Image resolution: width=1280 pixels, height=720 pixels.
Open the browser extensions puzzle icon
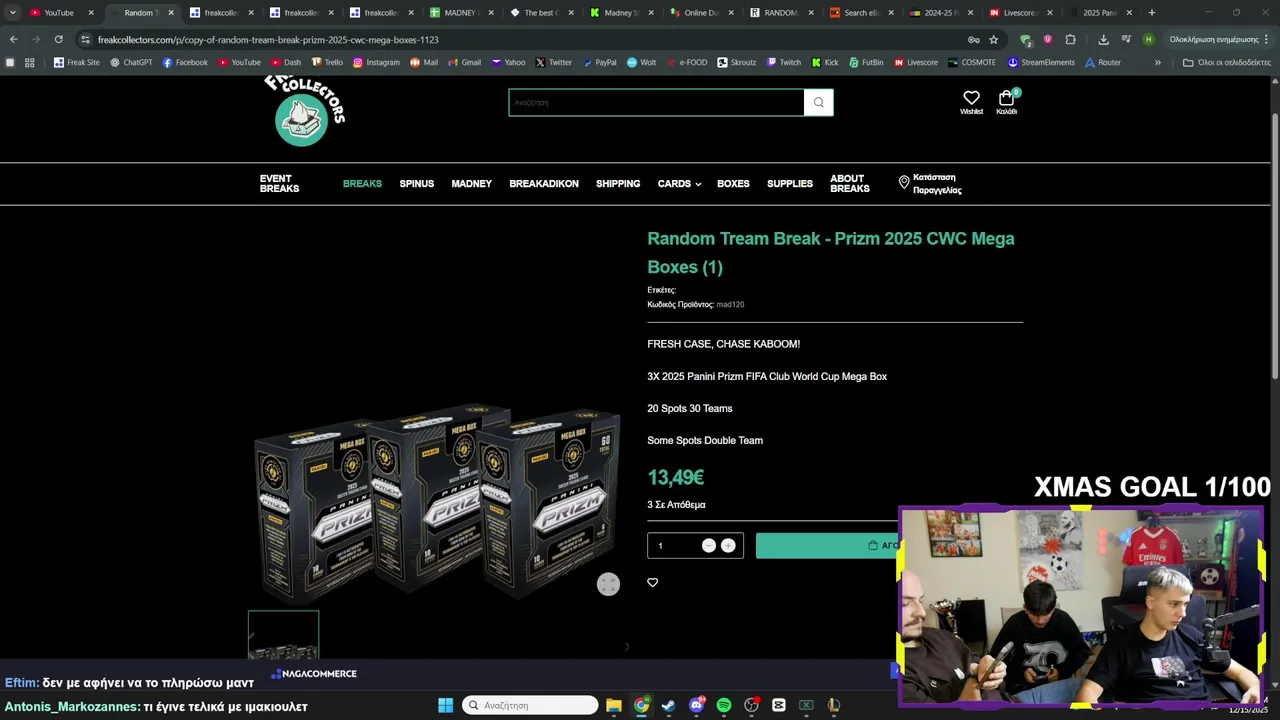(1070, 39)
